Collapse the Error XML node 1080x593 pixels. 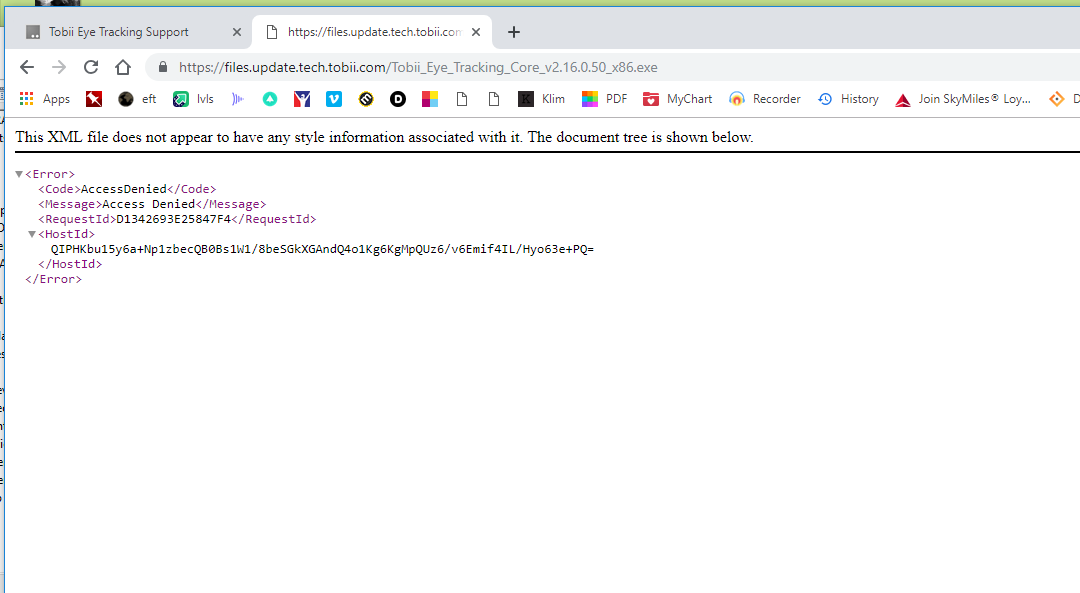(x=19, y=174)
